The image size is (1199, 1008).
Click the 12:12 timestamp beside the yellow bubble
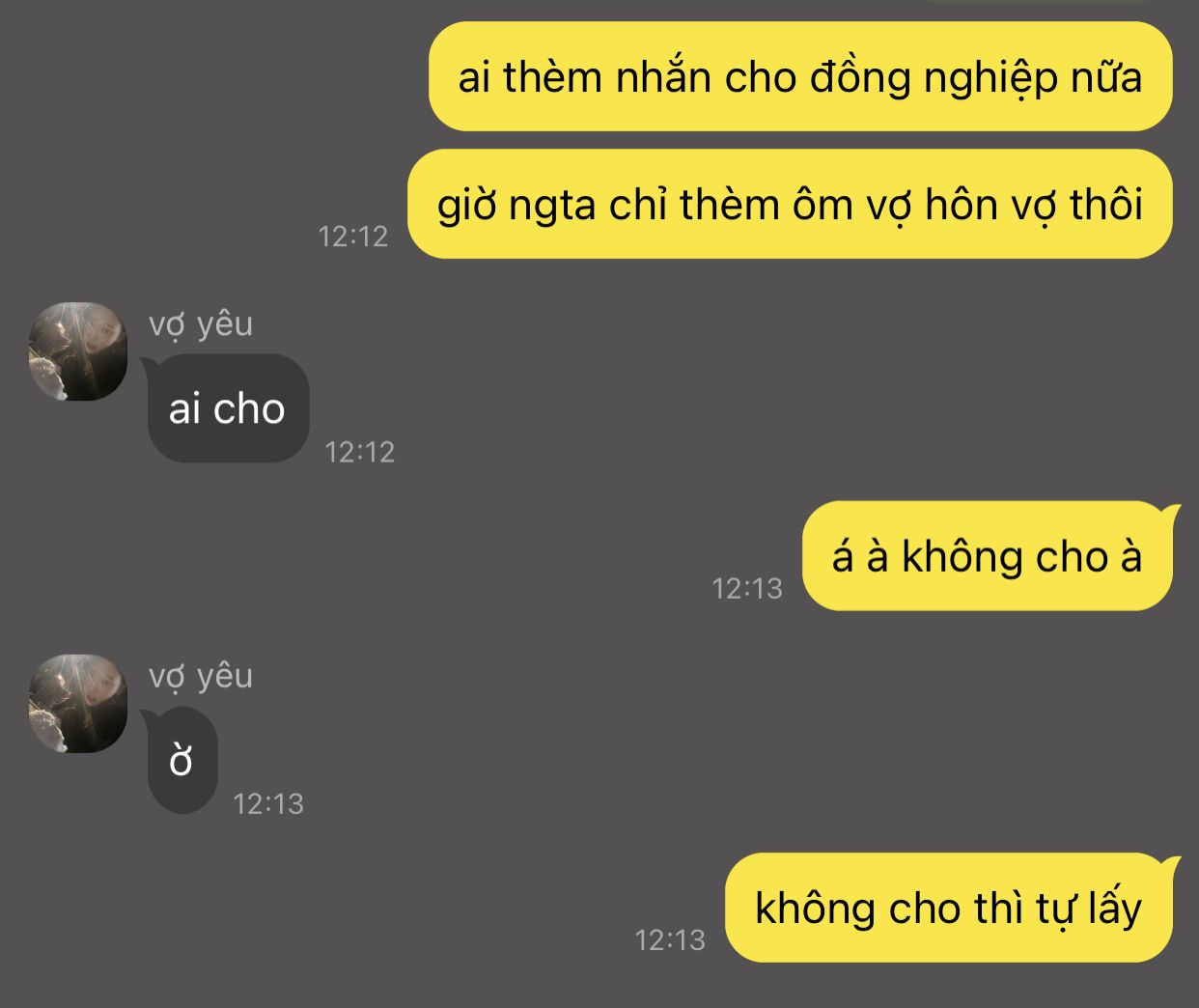(x=353, y=236)
